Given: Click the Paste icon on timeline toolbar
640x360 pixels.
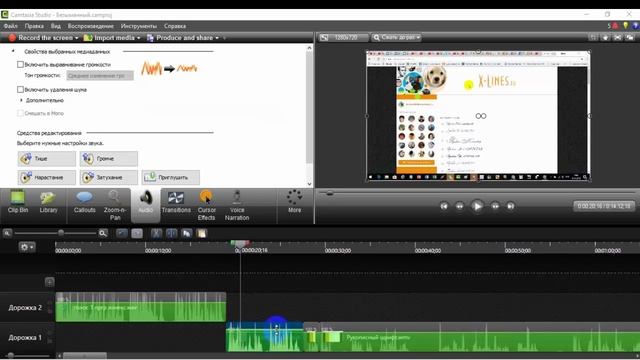Looking at the screenshot, I should (x=202, y=233).
